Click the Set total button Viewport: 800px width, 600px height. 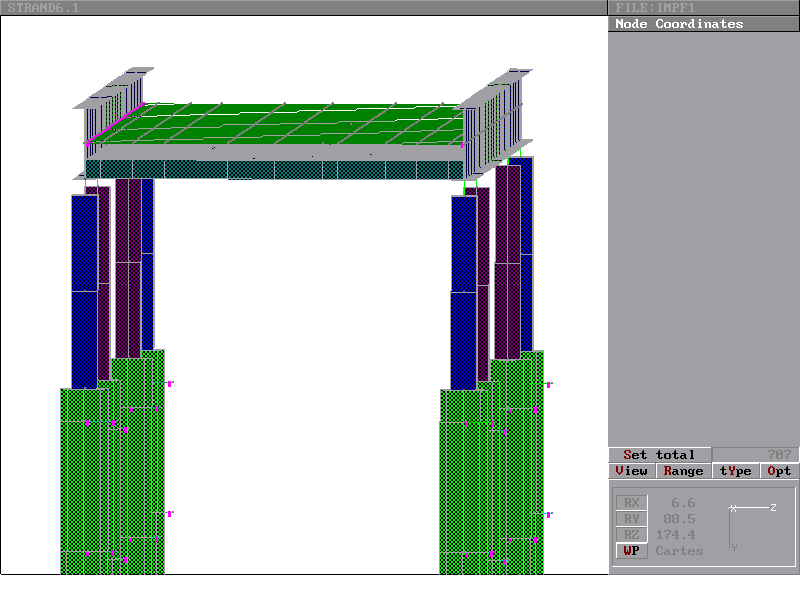coord(659,455)
